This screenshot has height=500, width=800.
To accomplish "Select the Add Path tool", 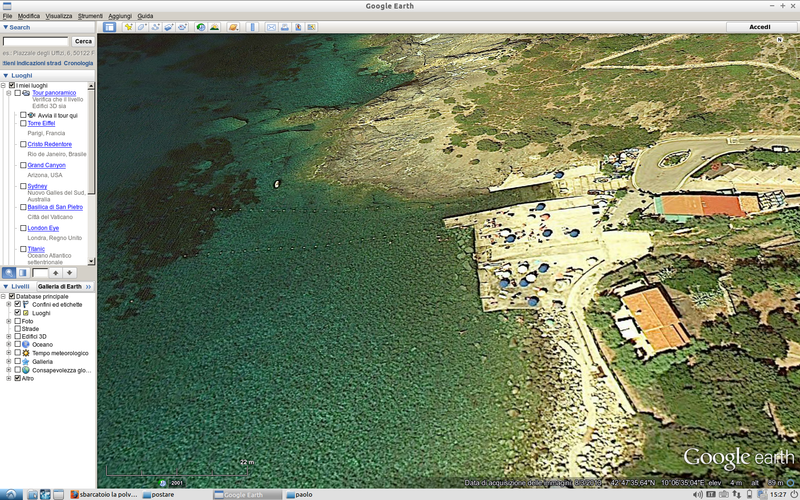I will [155, 27].
